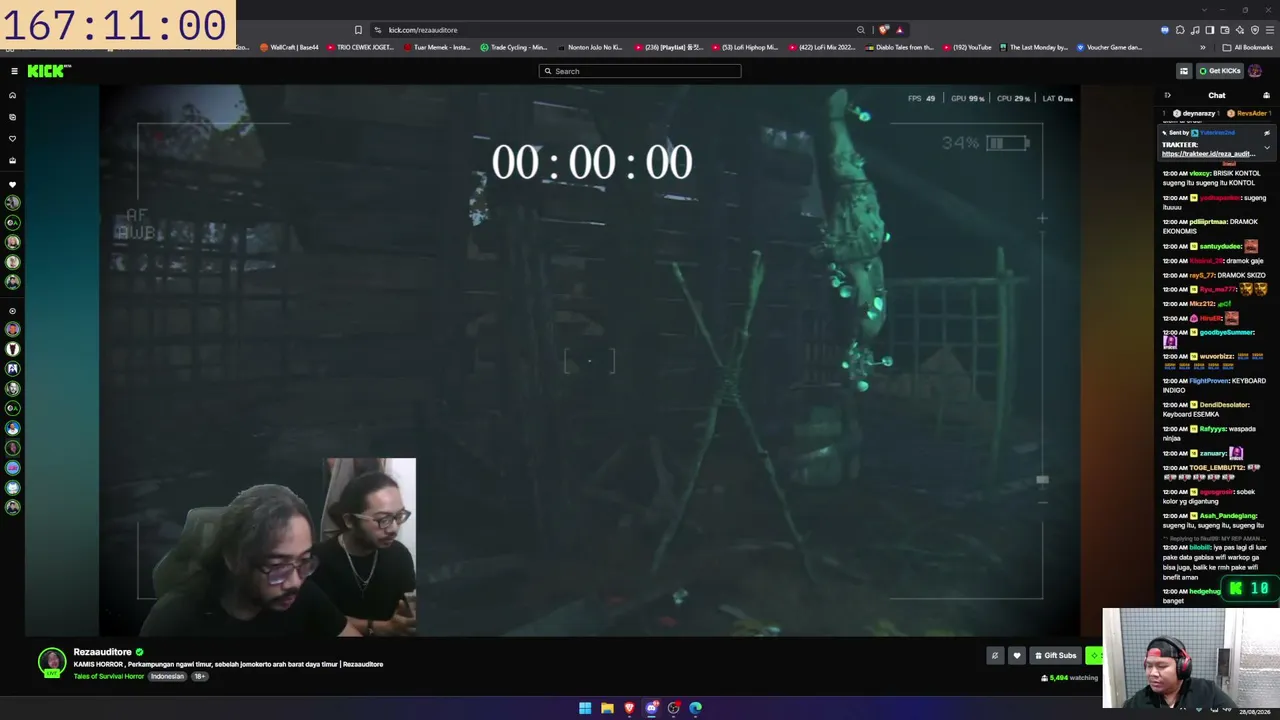
Task: Click username Asah_Pandeglang in chat
Action: tap(1228, 516)
